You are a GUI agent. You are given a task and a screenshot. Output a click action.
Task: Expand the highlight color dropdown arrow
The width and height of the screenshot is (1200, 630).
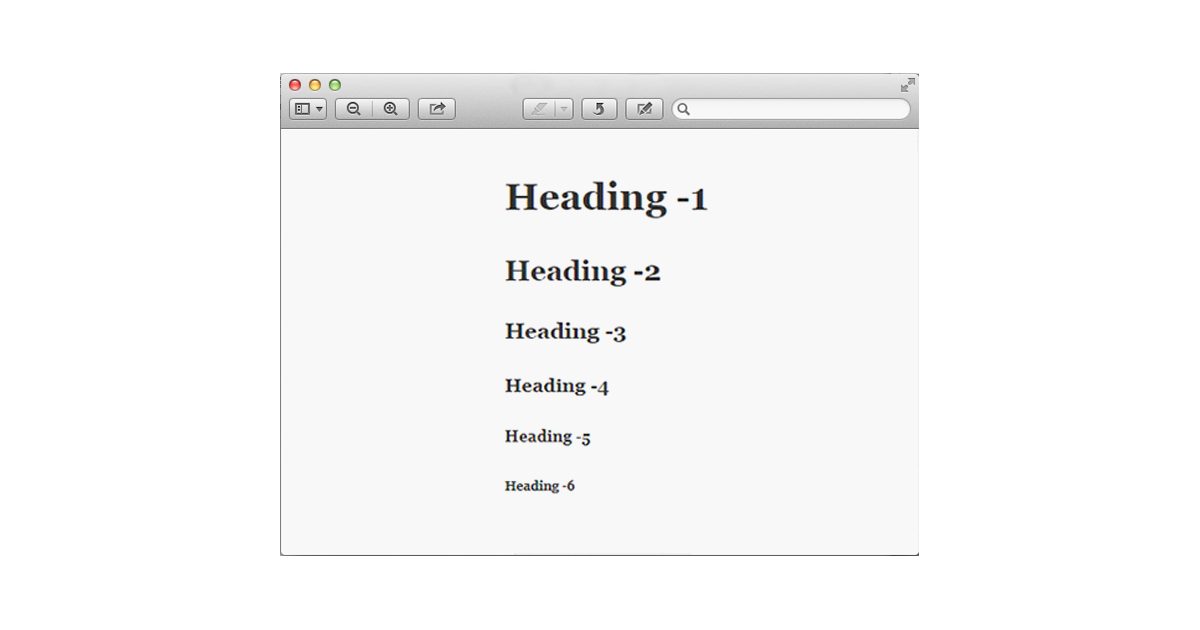click(x=564, y=109)
